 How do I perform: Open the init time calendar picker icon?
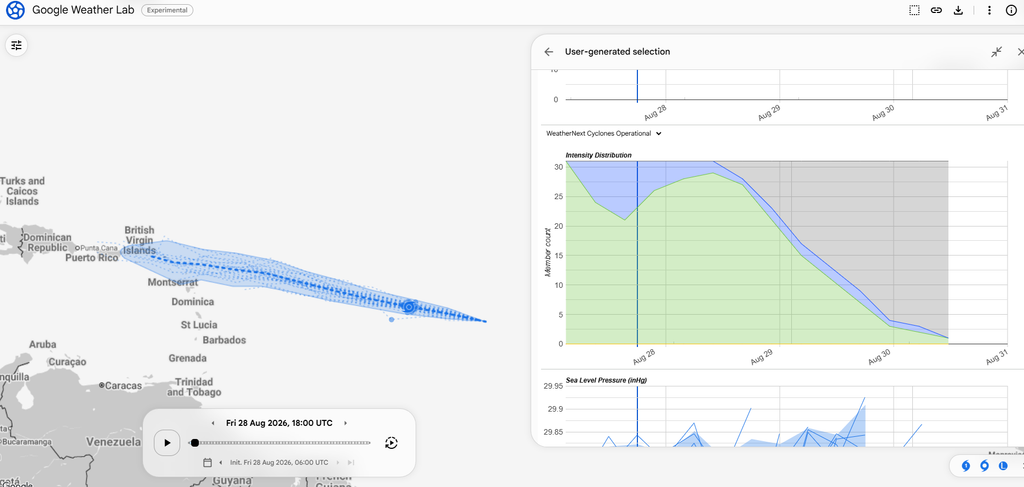tap(207, 462)
